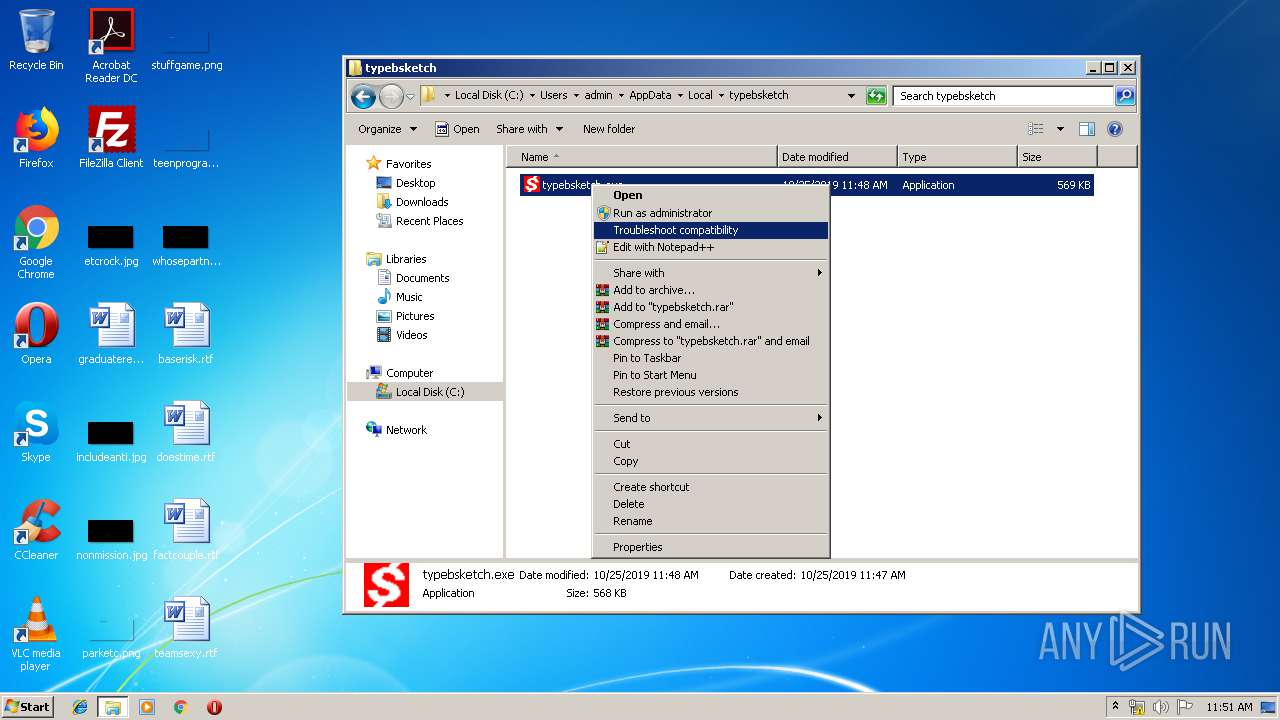Select graduatere... Word document on desktop
This screenshot has height=720, width=1280.
pos(111,334)
